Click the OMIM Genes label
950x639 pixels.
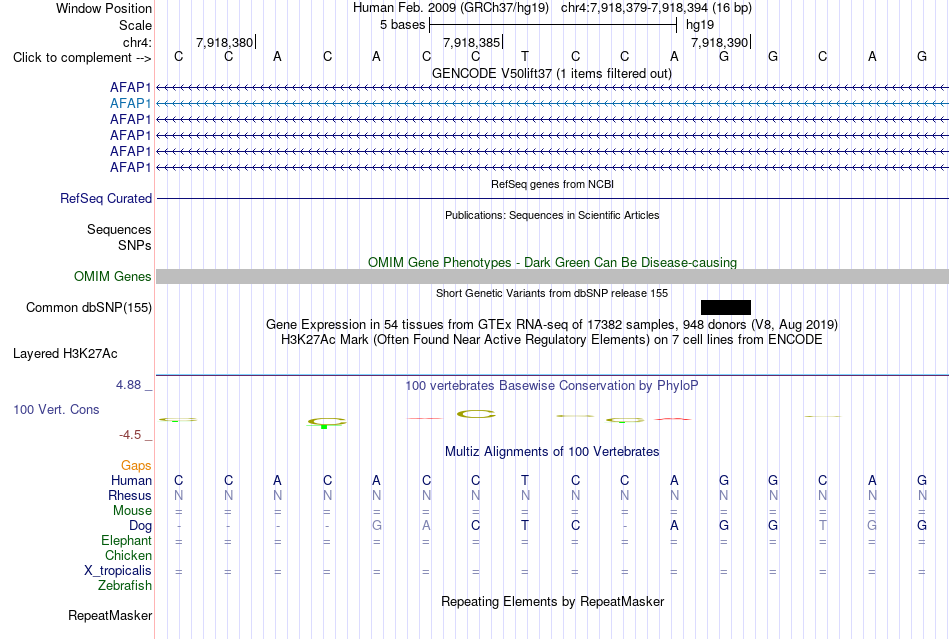(x=113, y=277)
